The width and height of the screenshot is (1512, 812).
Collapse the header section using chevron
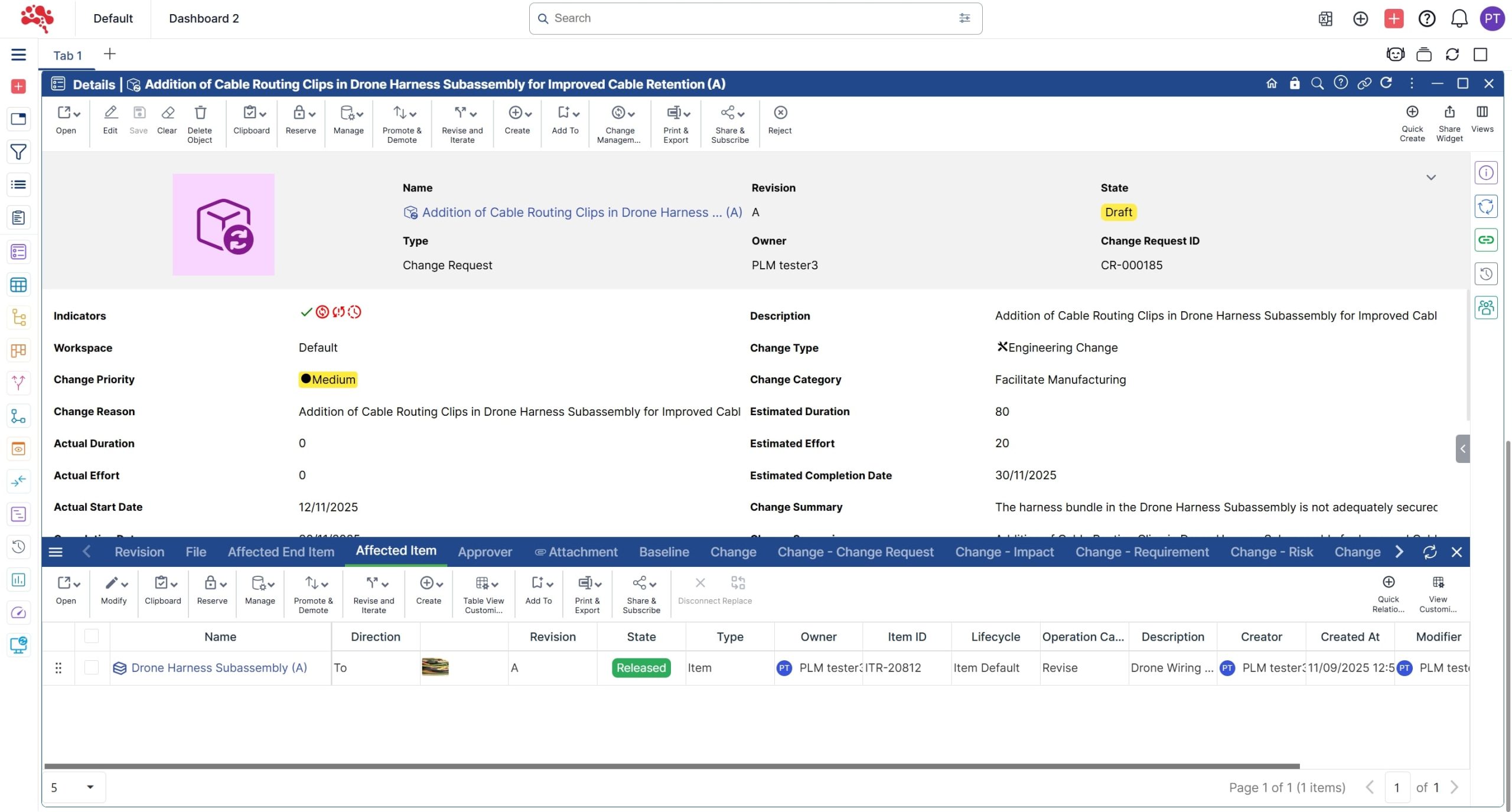[1430, 177]
